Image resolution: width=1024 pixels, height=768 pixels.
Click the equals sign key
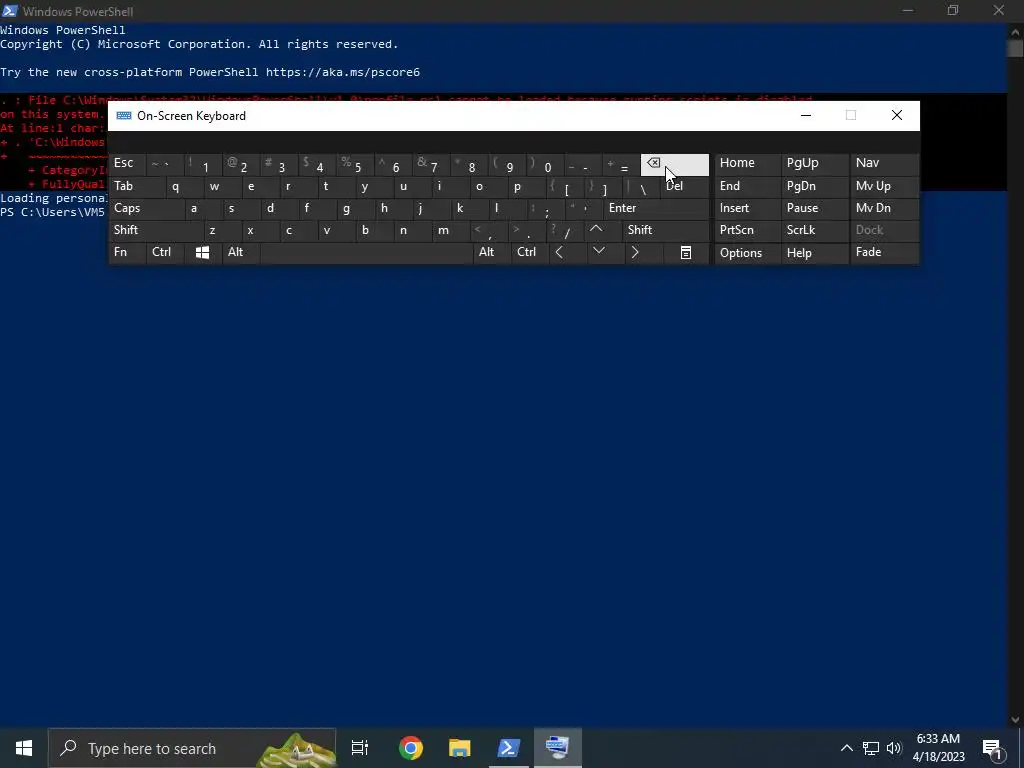[x=620, y=165]
